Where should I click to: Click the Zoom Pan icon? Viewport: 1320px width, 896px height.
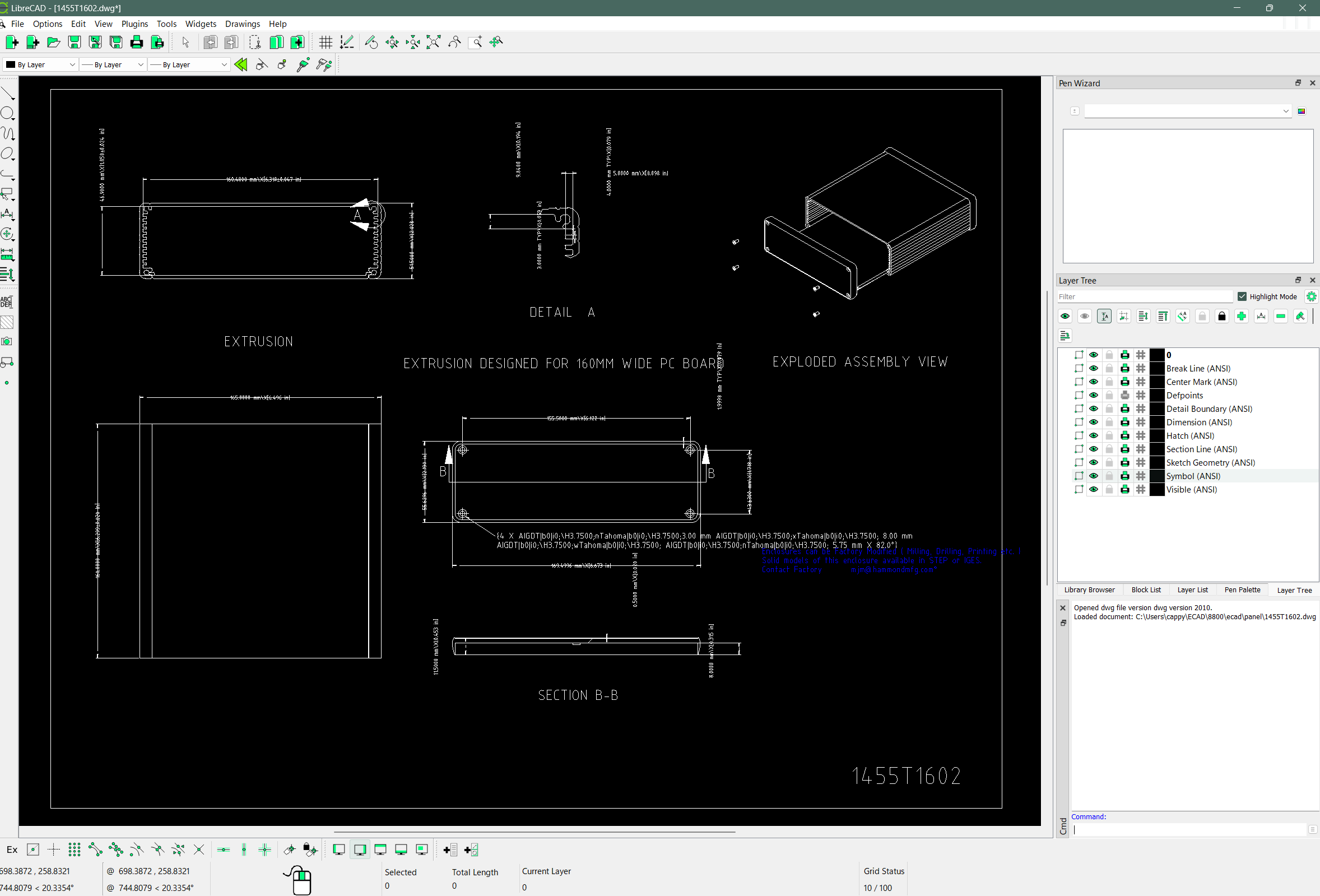(496, 42)
